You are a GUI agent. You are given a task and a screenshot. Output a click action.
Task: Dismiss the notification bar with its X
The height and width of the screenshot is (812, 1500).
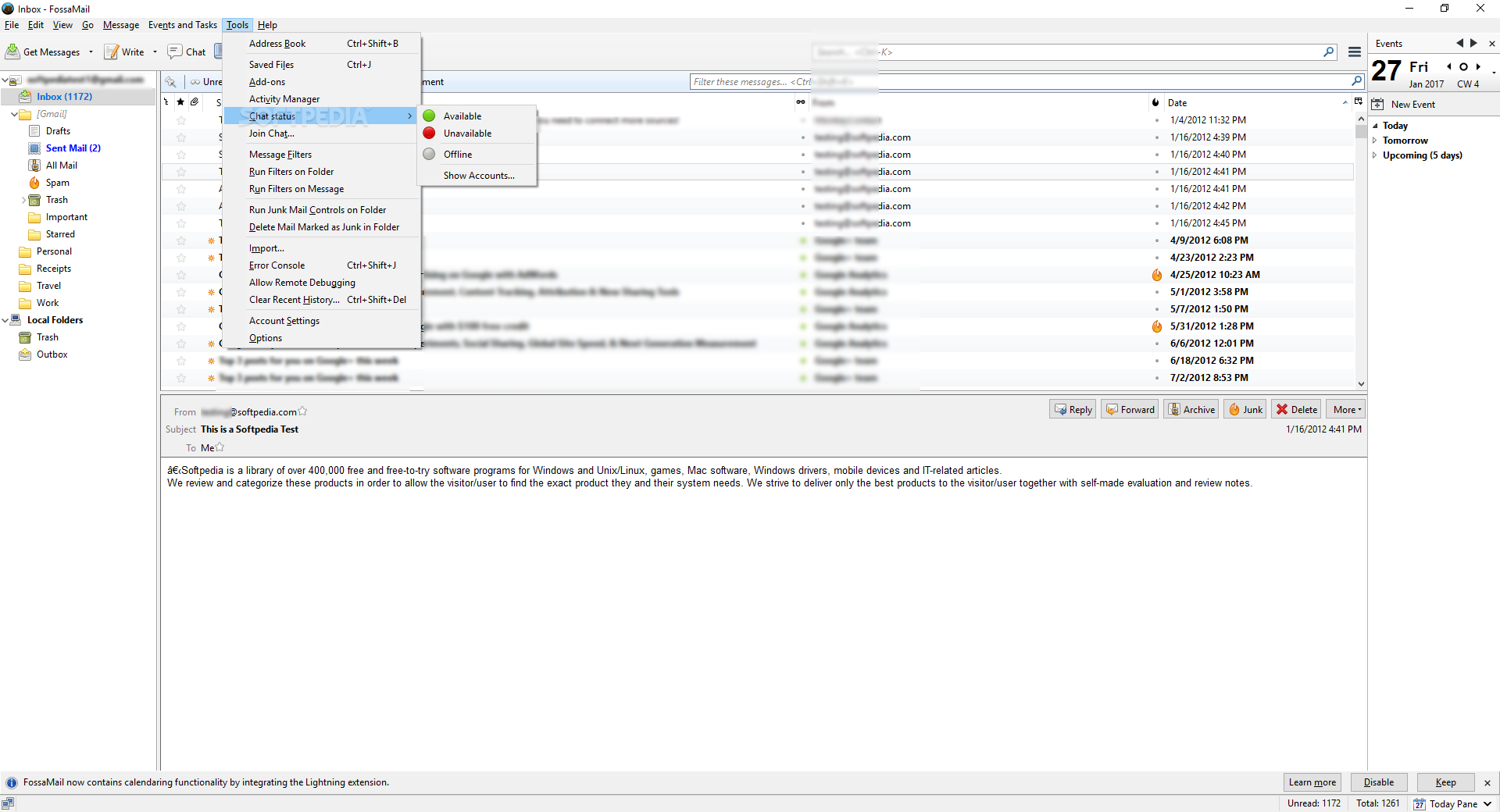(x=1487, y=782)
